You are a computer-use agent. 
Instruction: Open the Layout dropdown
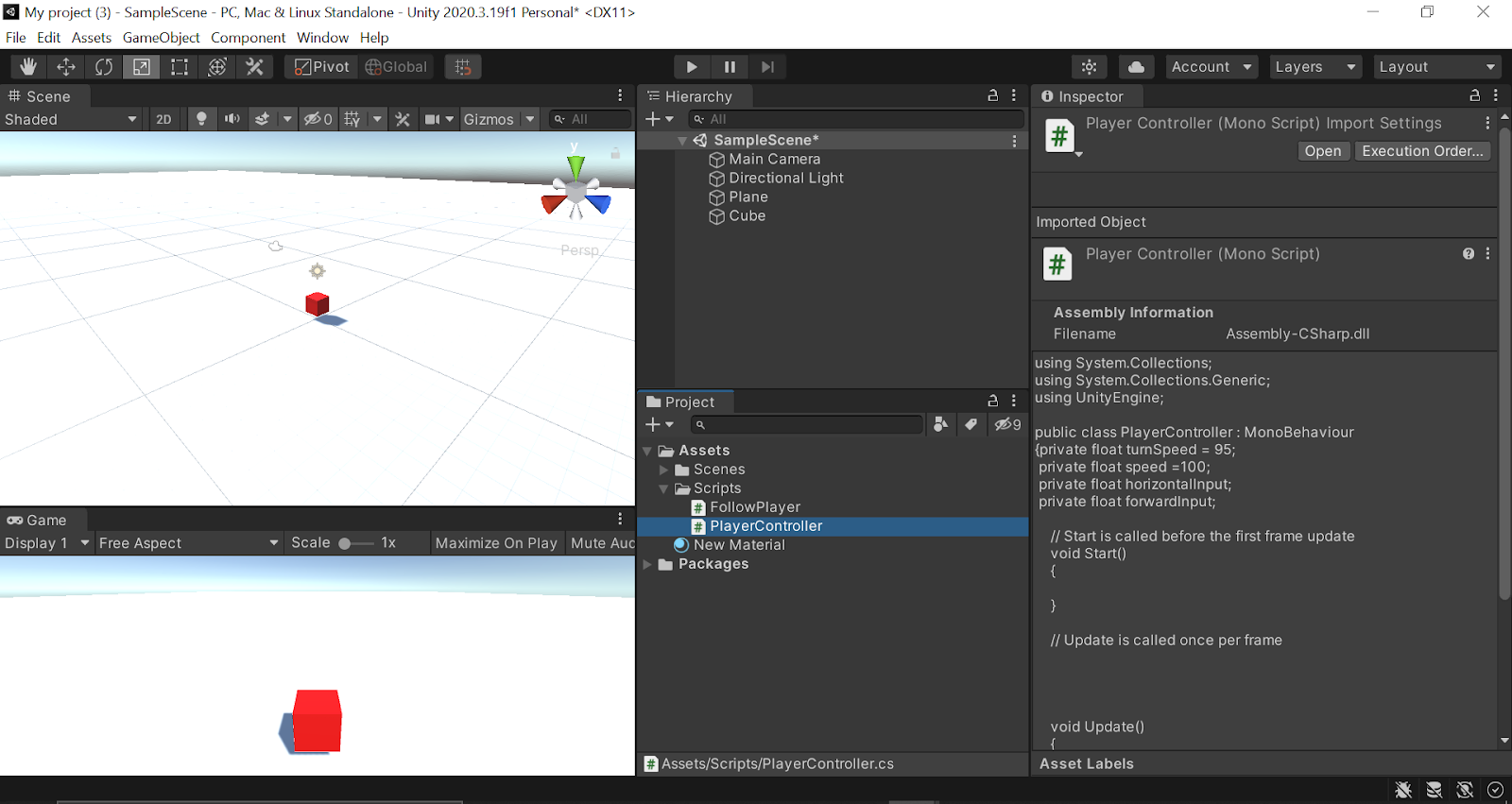point(1437,67)
